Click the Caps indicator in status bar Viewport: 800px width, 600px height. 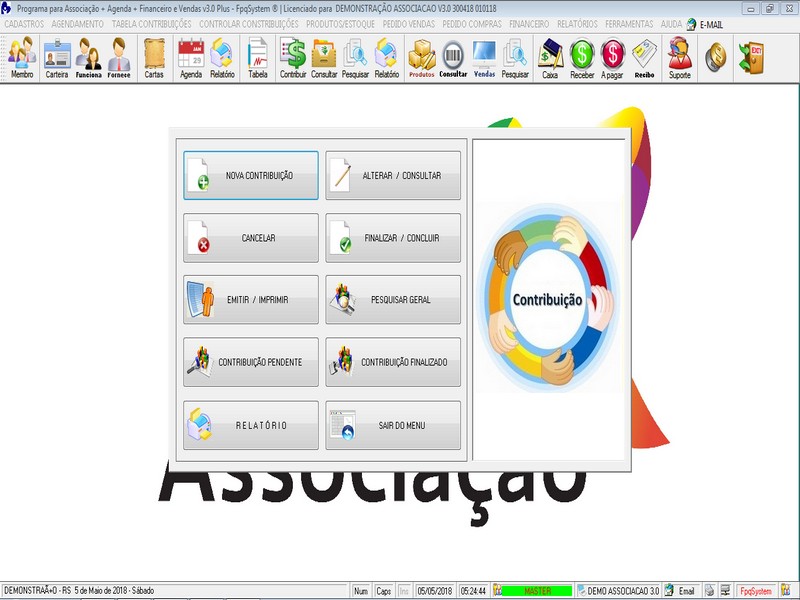point(383,591)
